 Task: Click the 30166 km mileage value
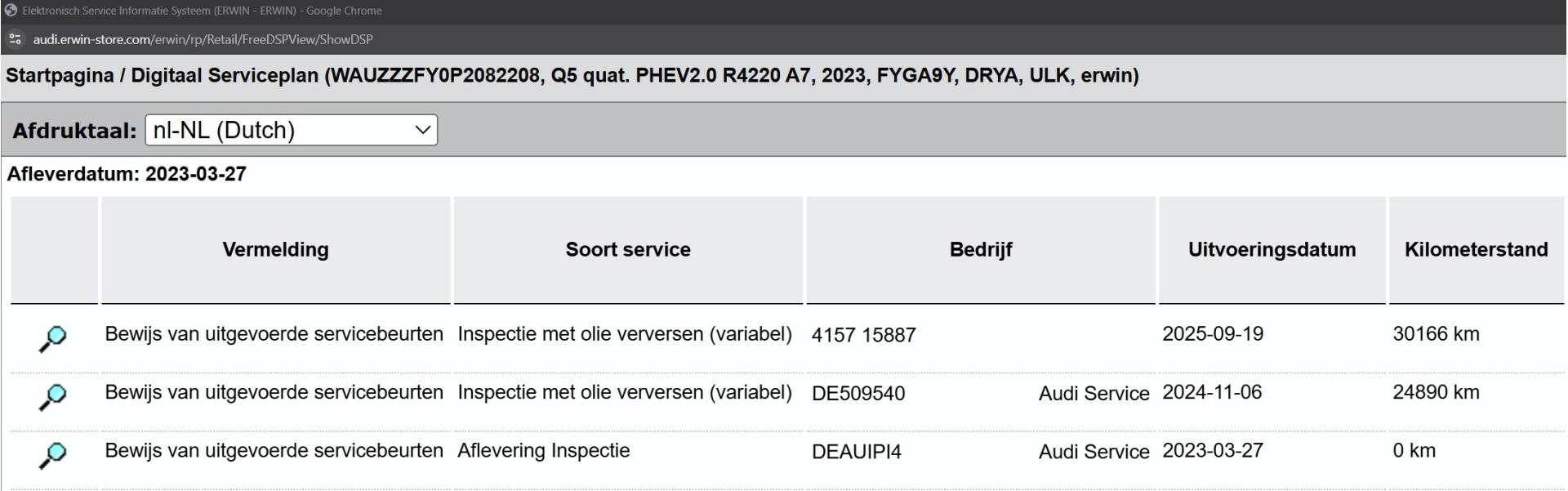(x=1436, y=334)
